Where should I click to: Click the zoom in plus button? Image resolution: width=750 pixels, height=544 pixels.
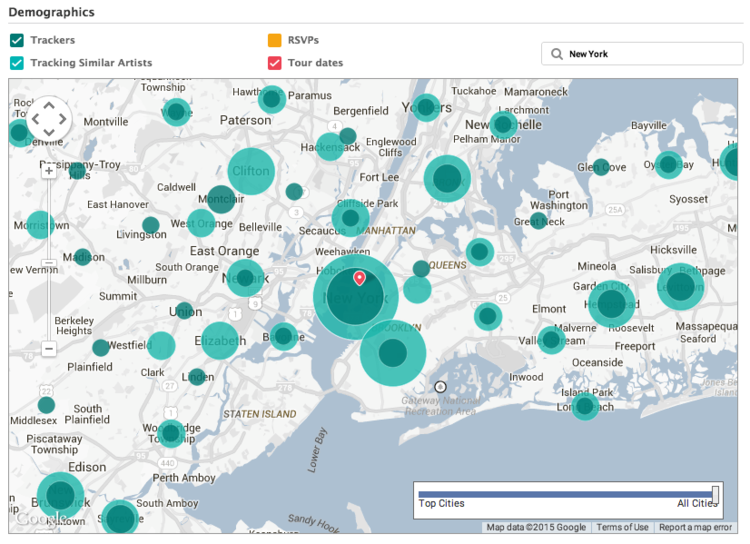point(48,171)
